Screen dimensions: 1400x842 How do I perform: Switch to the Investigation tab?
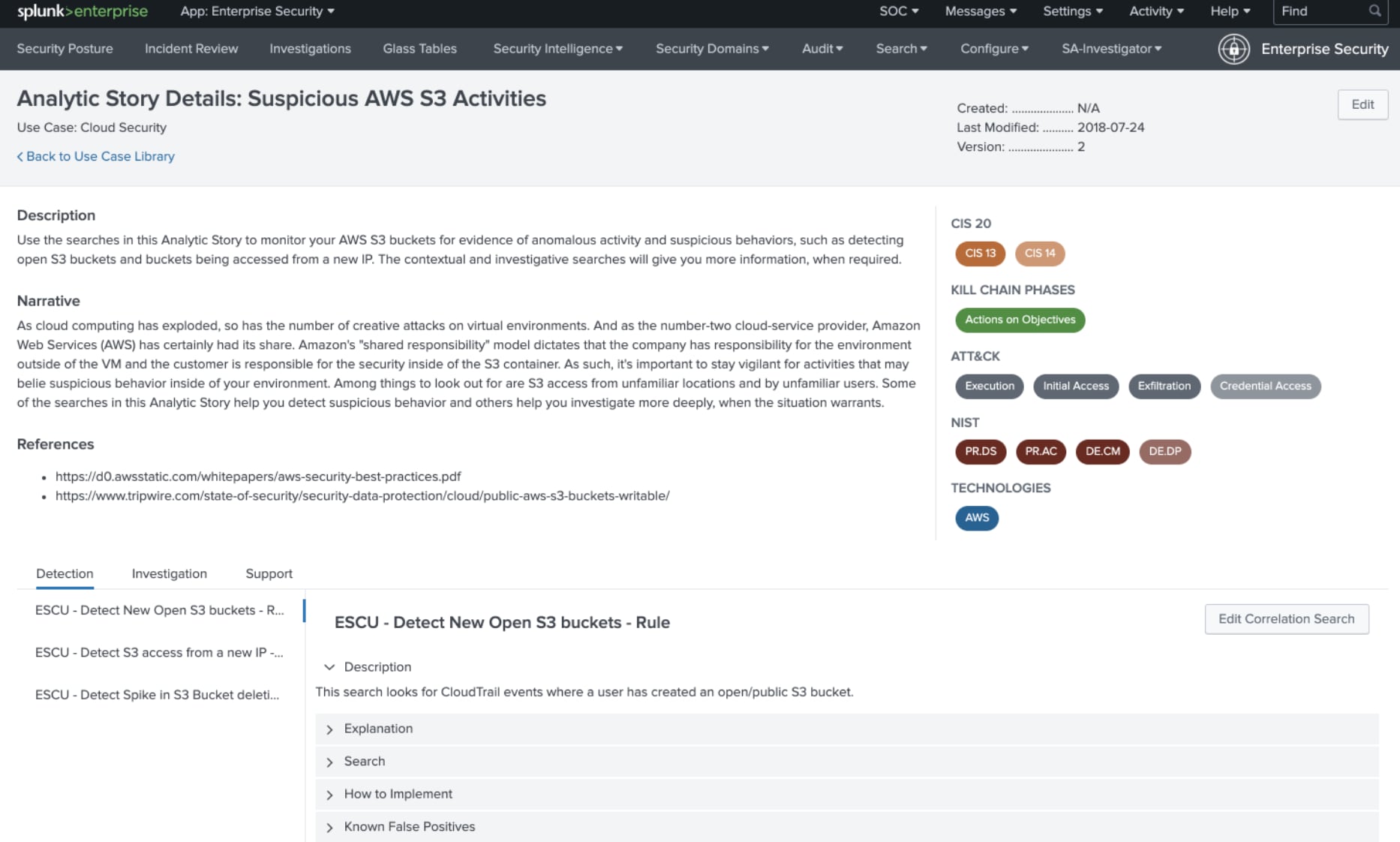coord(170,573)
